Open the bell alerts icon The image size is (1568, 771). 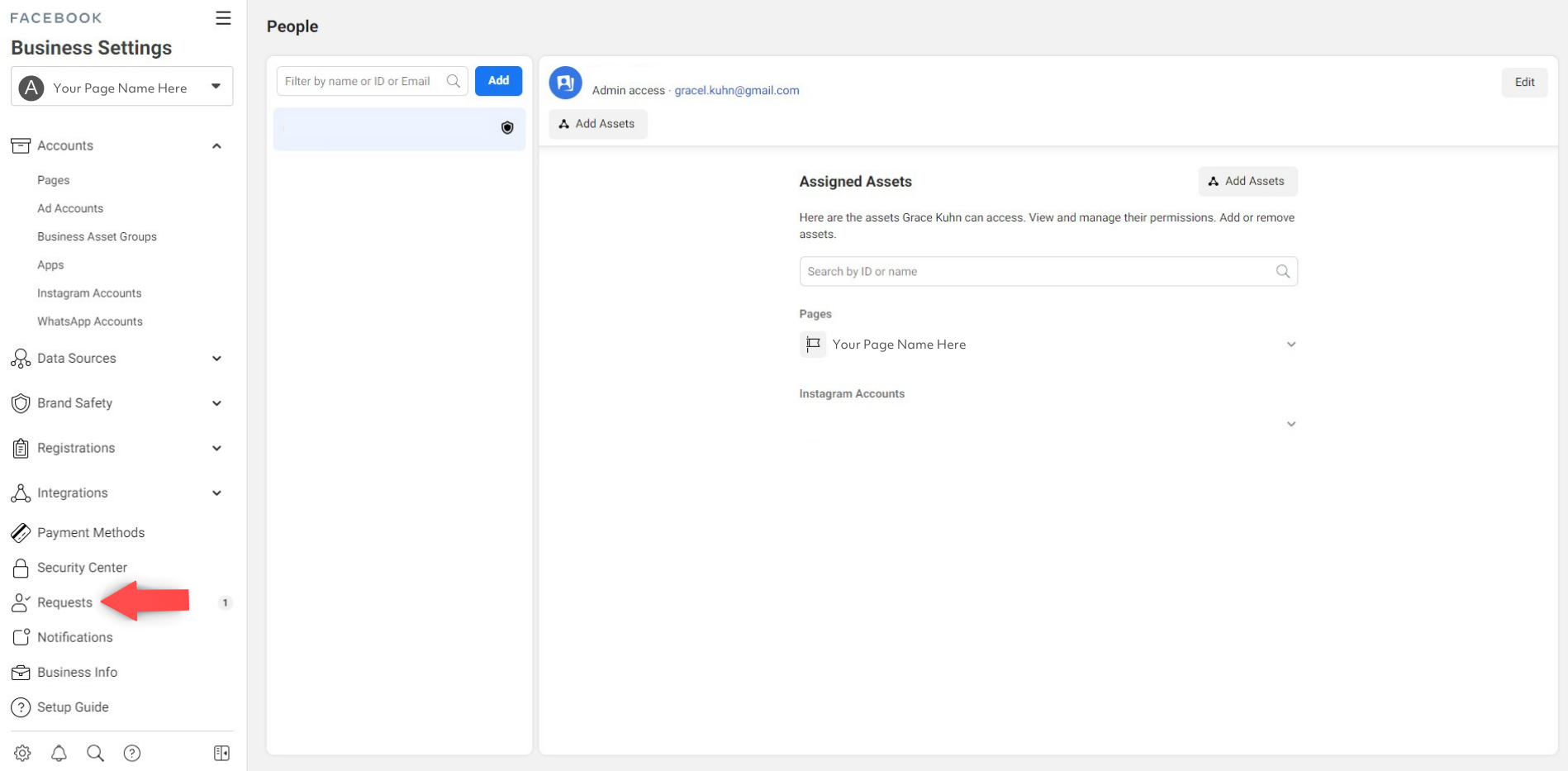(59, 753)
